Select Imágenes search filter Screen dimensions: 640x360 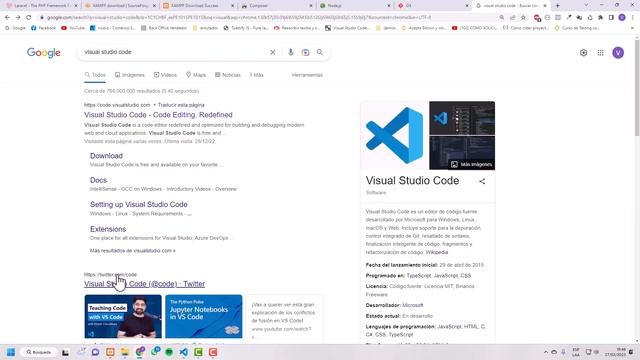coord(130,75)
